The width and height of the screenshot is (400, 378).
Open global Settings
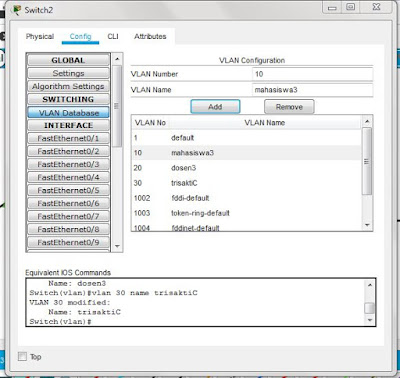point(68,73)
